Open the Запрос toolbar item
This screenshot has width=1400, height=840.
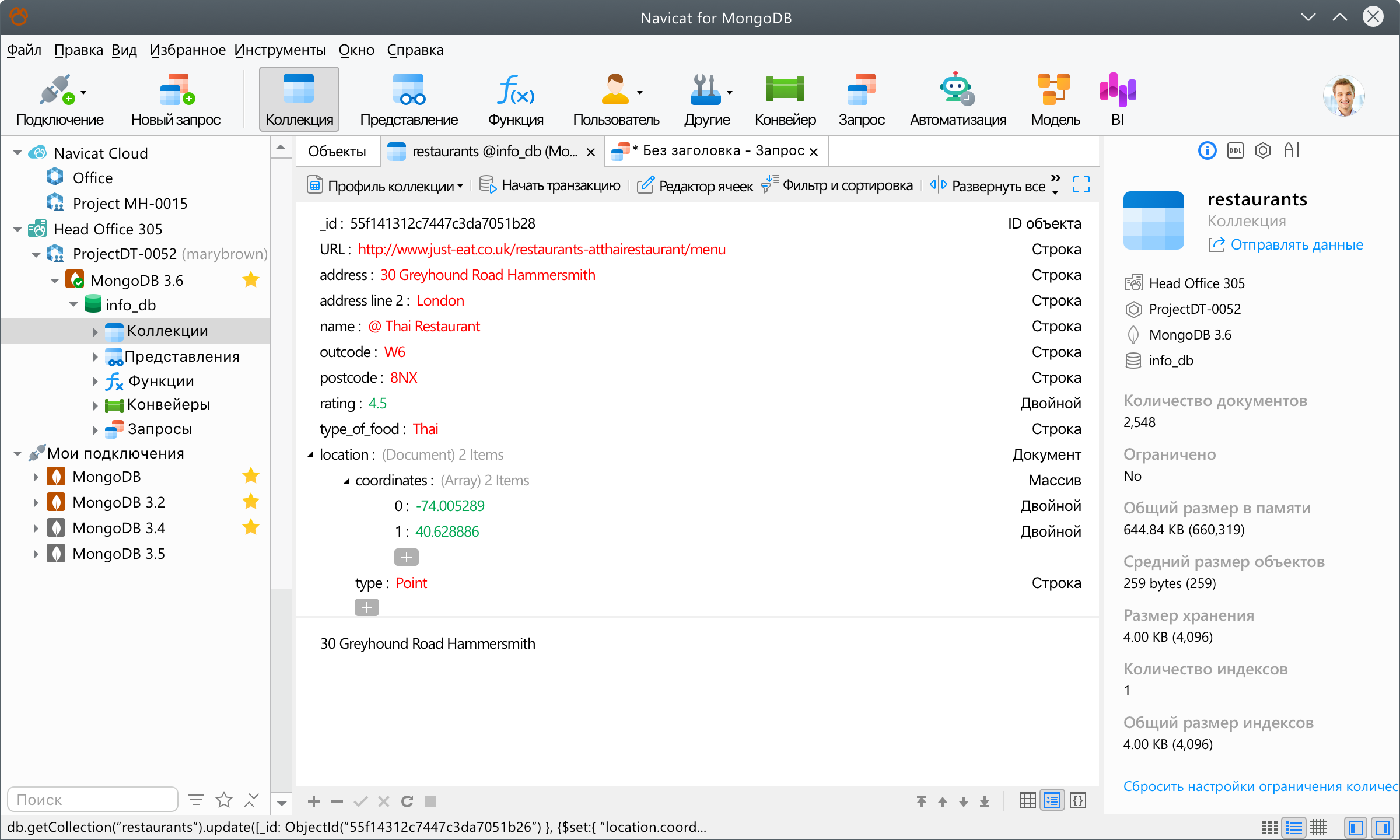[862, 100]
